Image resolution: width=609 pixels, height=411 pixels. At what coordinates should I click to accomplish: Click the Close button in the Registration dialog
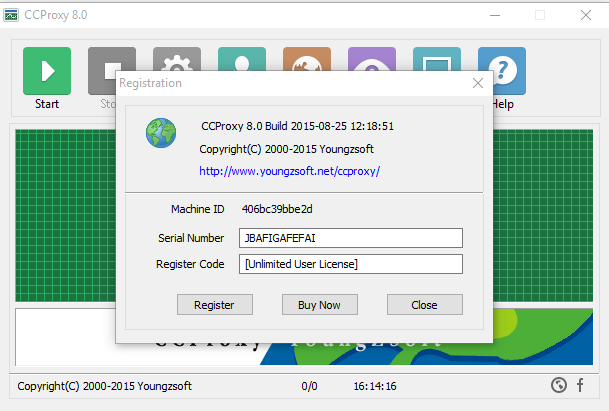(x=425, y=305)
